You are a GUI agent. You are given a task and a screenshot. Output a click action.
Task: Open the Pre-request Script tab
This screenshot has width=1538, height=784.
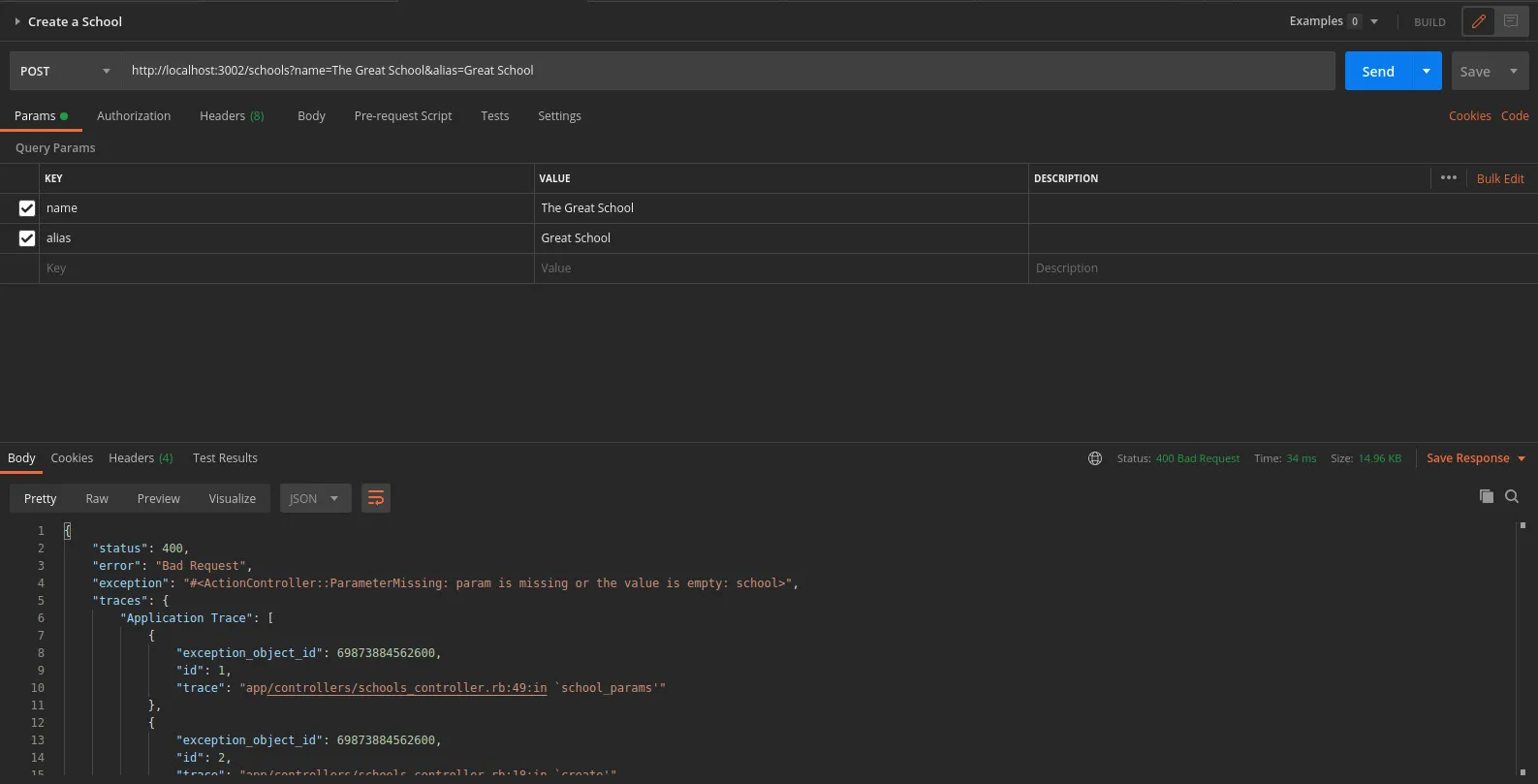click(403, 116)
